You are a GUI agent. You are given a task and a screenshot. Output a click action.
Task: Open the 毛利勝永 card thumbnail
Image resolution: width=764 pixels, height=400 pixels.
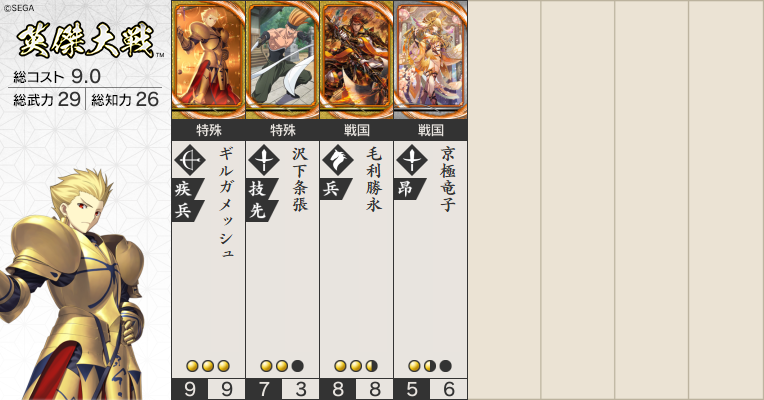[357, 59]
